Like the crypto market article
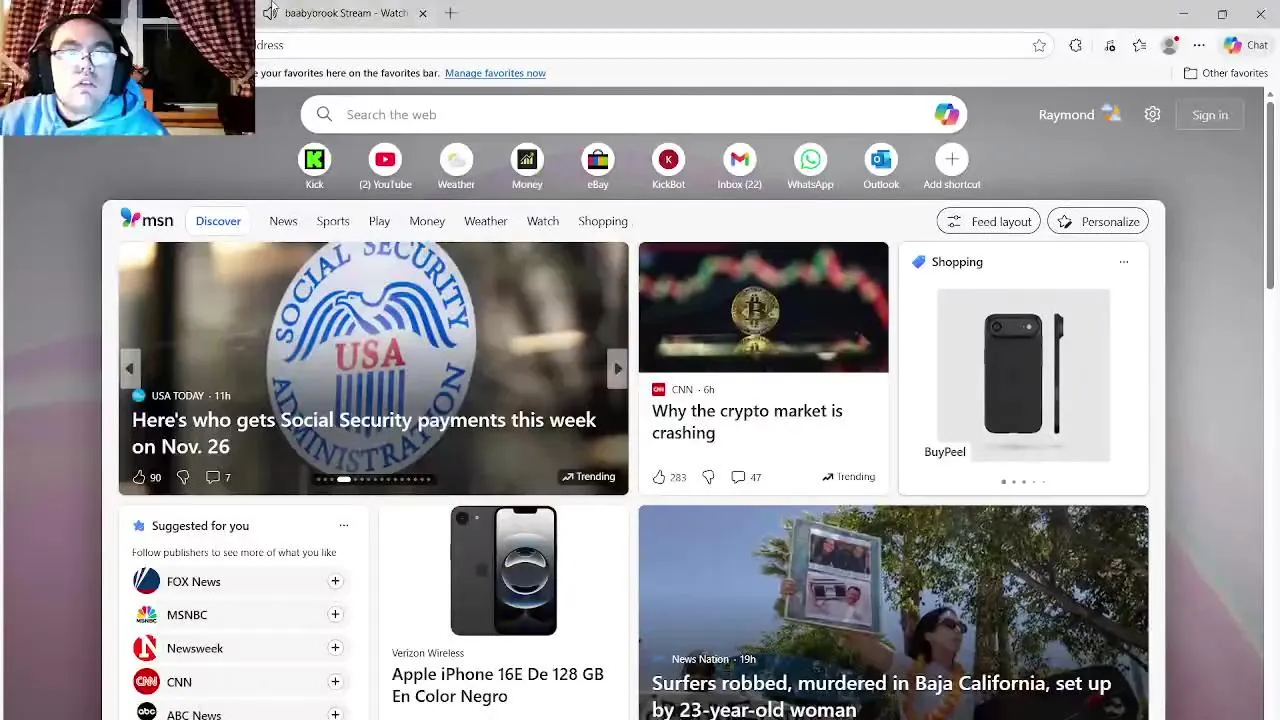 coord(659,477)
